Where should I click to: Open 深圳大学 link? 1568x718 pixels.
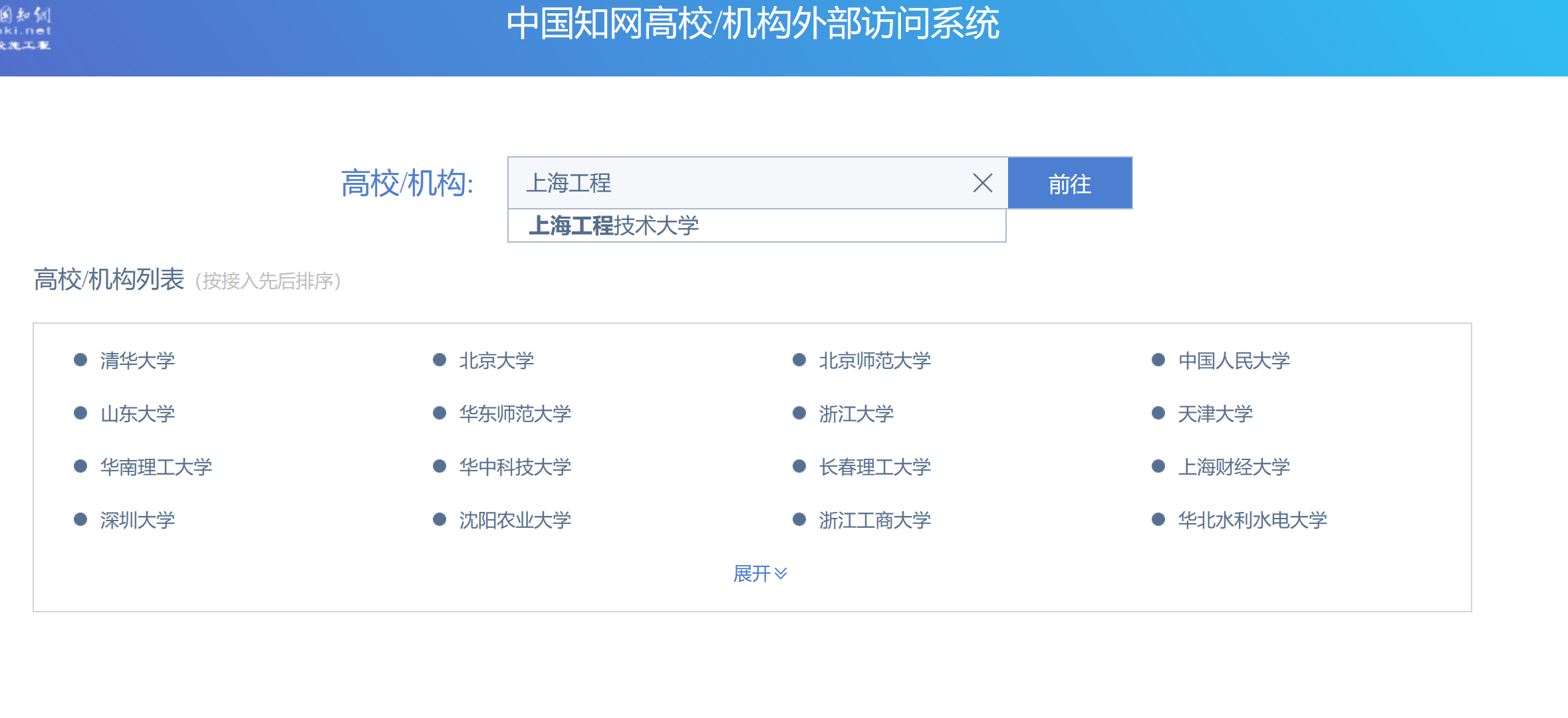pyautogui.click(x=137, y=520)
